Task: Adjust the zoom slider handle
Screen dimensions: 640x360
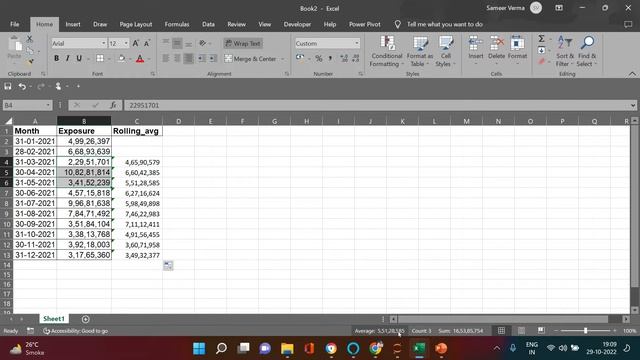Action: pos(585,331)
